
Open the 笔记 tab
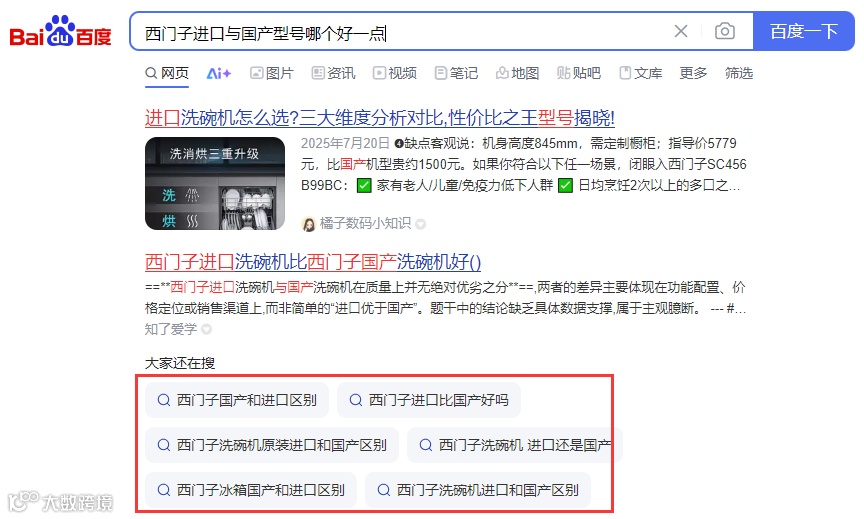456,73
